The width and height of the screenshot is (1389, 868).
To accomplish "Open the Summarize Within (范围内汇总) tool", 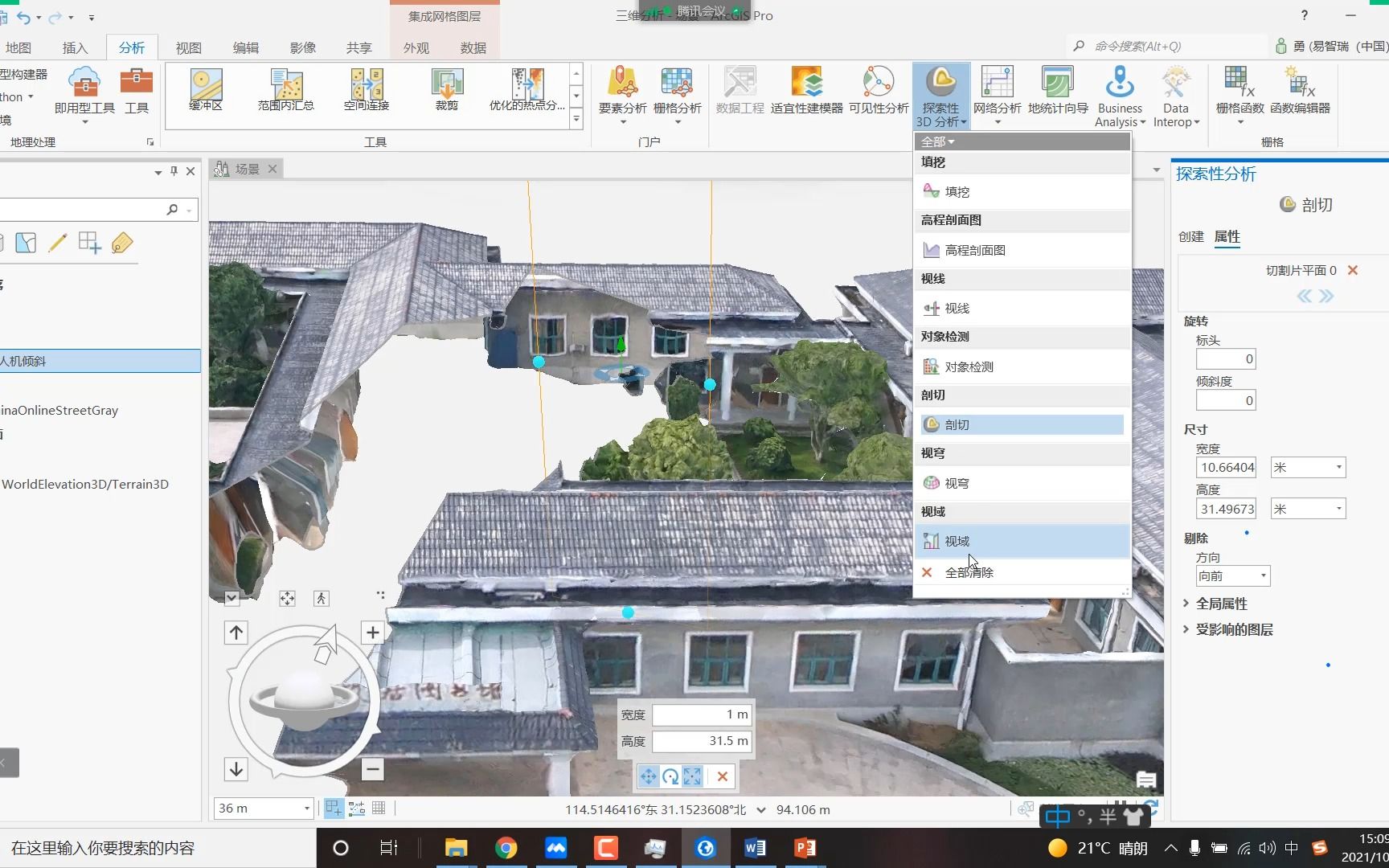I will pyautogui.click(x=286, y=90).
